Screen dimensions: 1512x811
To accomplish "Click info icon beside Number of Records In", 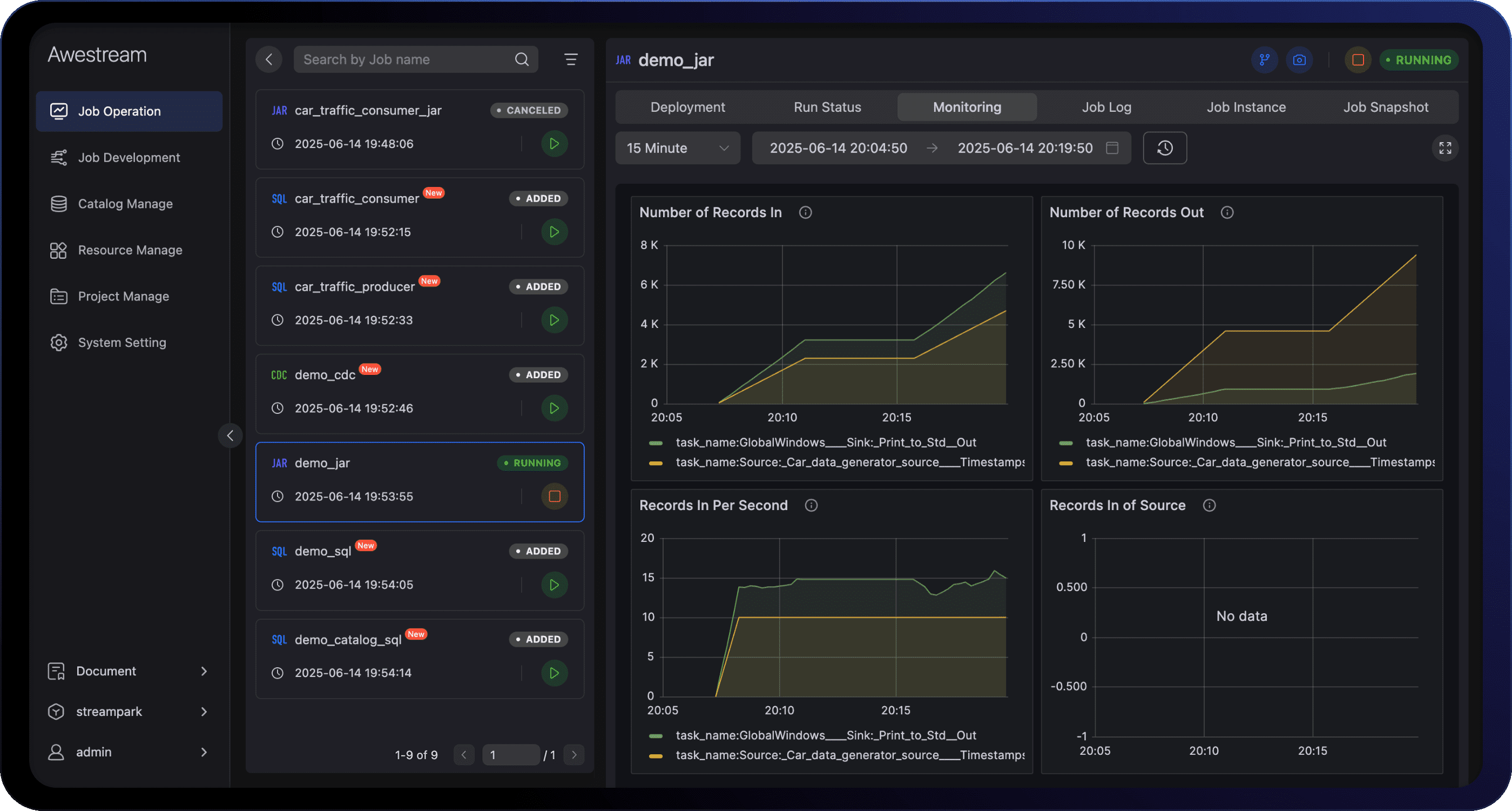I will tap(805, 212).
